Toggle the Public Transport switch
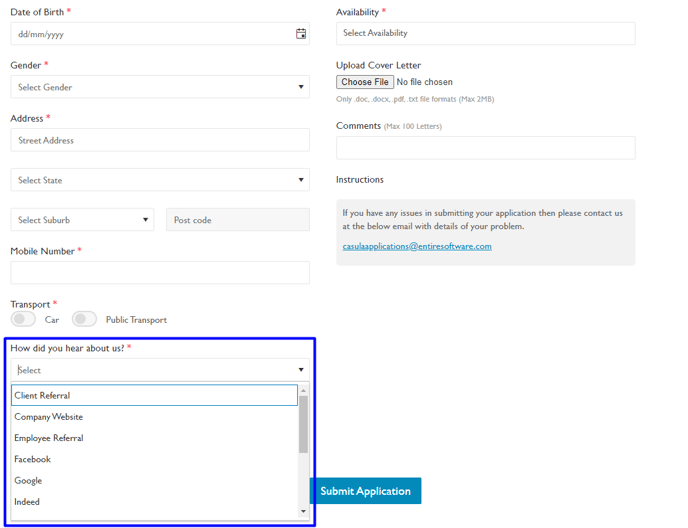The width and height of the screenshot is (688, 528). [84, 319]
